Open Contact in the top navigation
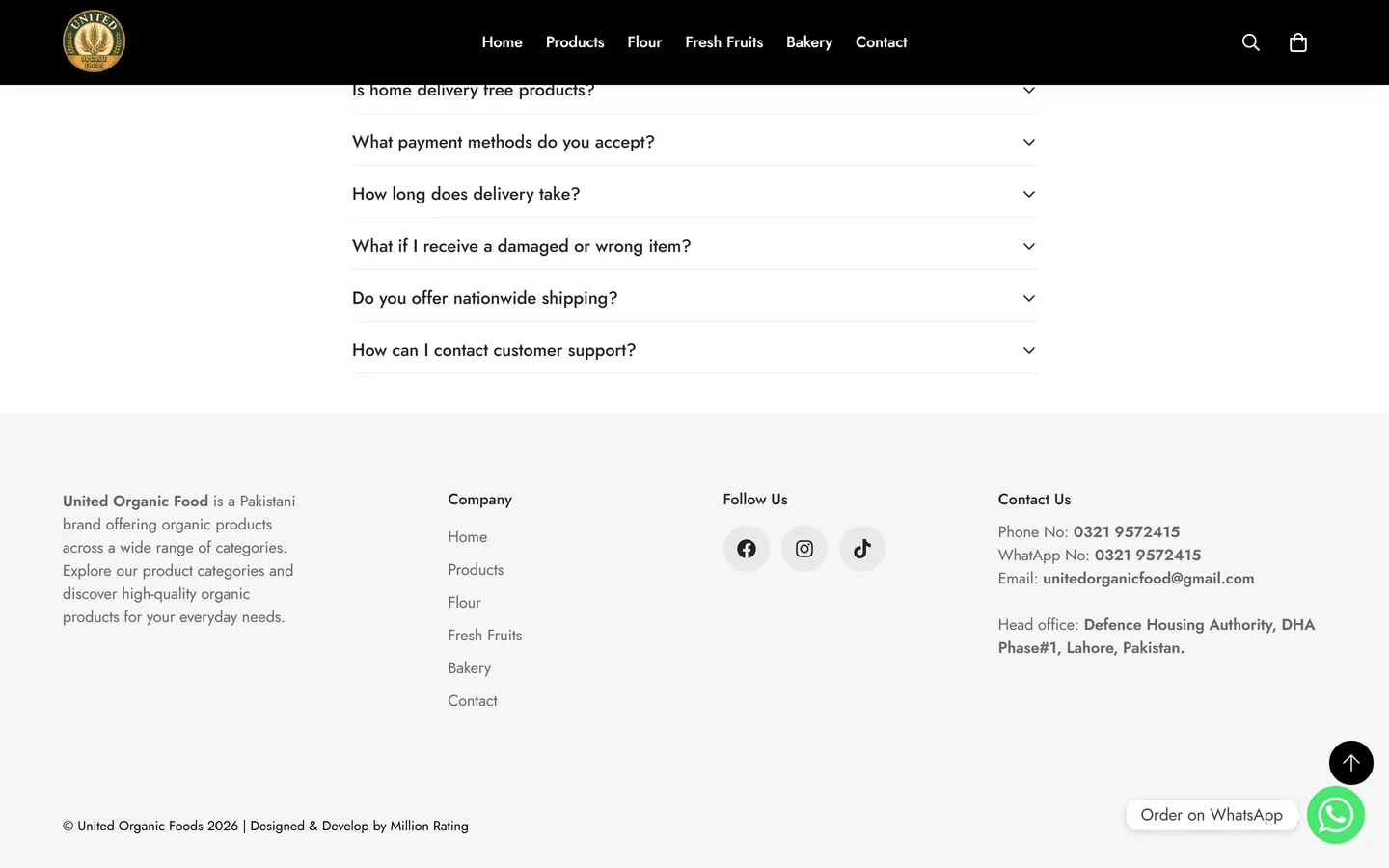This screenshot has width=1389, height=868. tap(882, 42)
